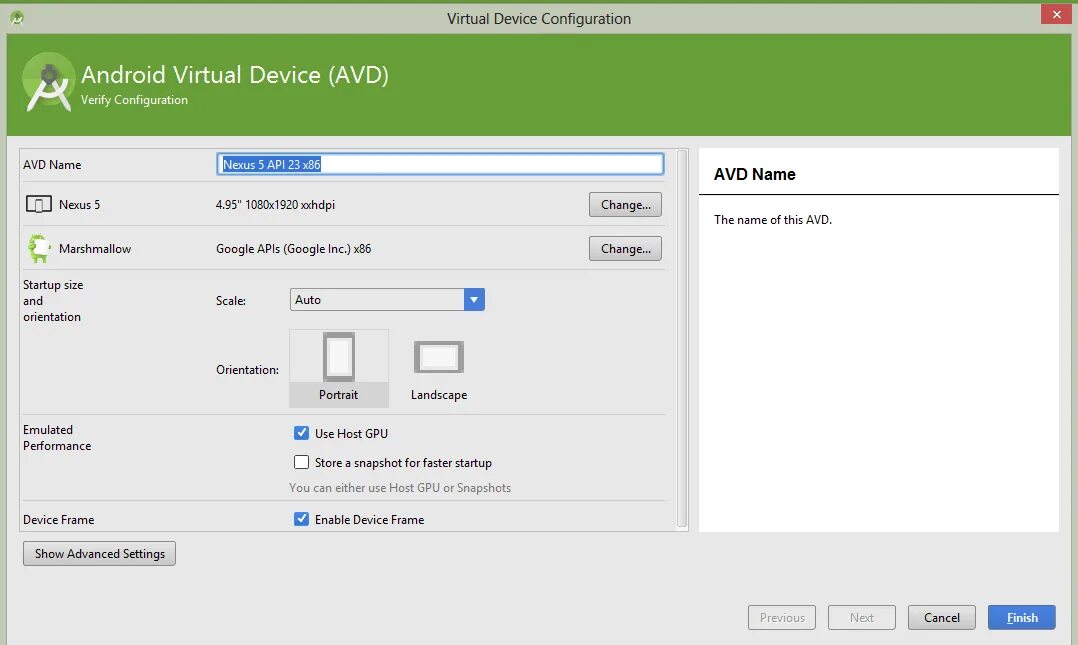Click the title bar Android Studio icon
1078x645 pixels.
[x=17, y=18]
